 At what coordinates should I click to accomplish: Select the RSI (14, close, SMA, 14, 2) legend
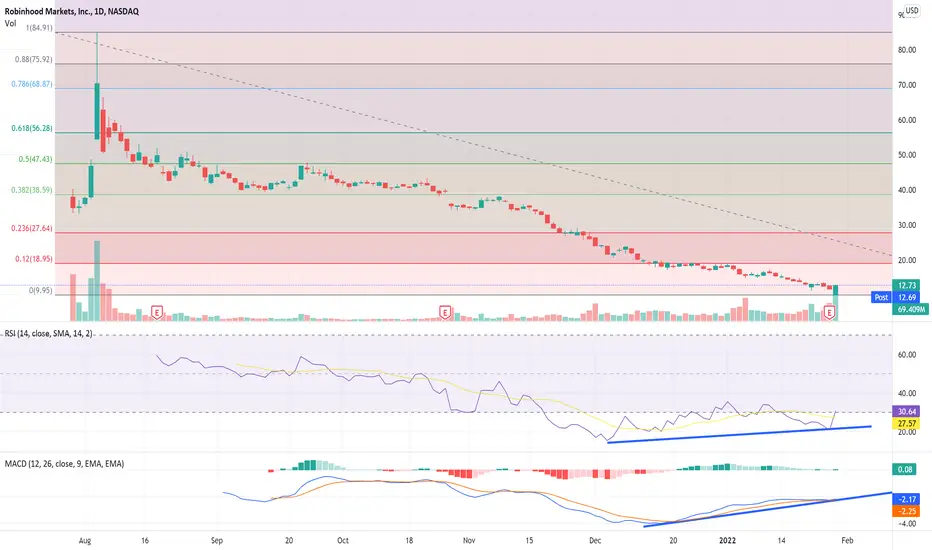tap(48, 334)
